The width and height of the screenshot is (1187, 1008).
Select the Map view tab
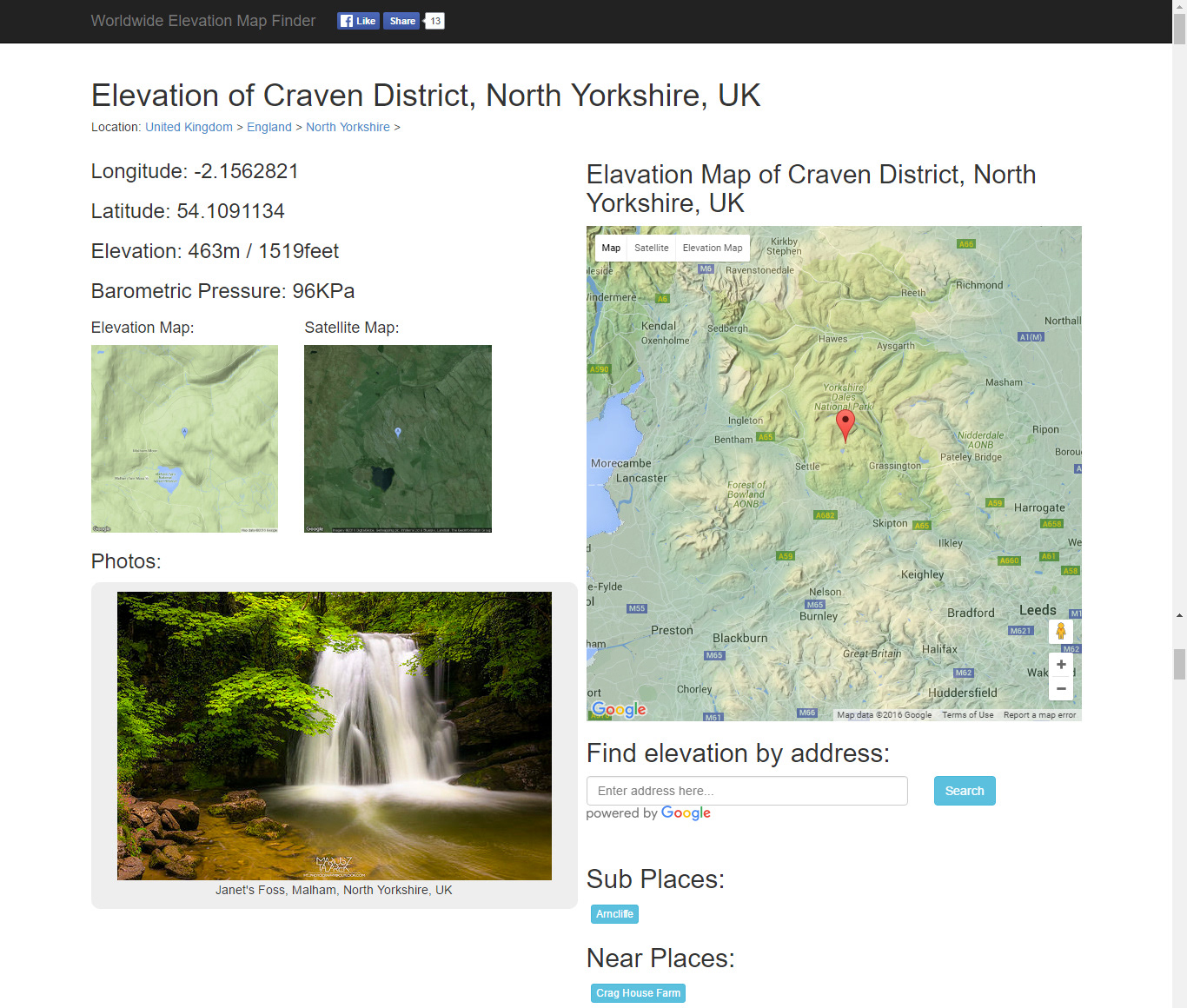coord(611,248)
